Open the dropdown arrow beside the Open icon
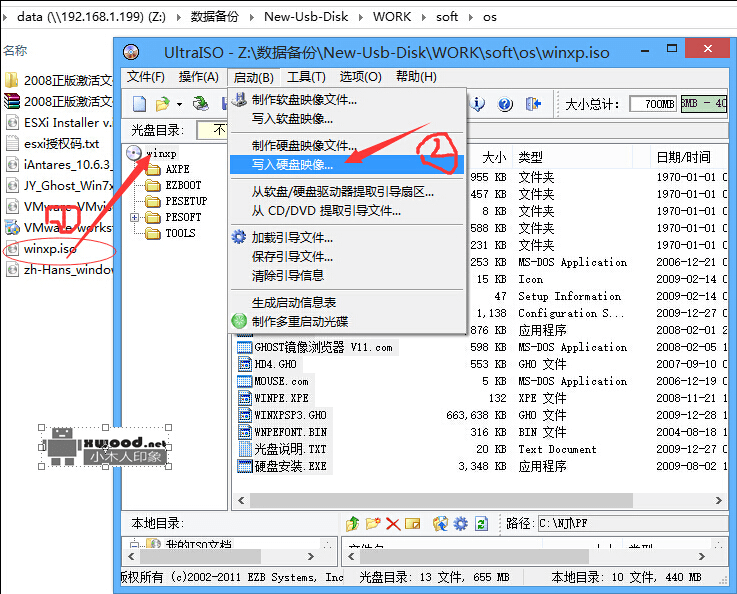 click(179, 104)
